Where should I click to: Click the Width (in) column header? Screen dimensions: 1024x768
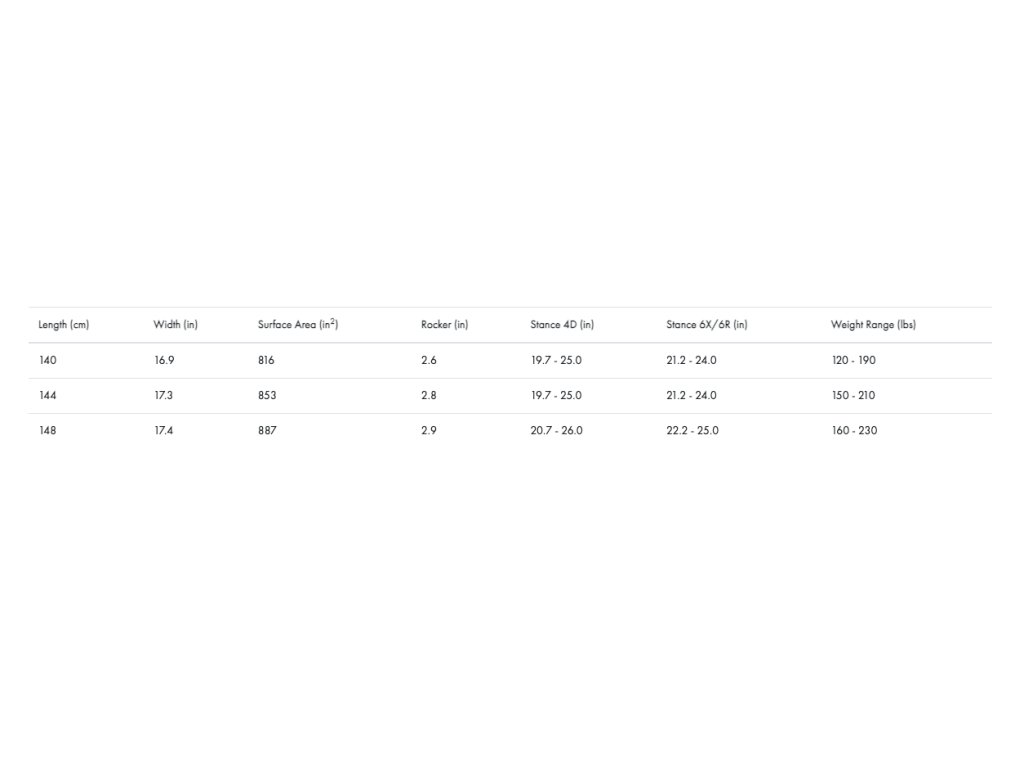click(x=175, y=325)
